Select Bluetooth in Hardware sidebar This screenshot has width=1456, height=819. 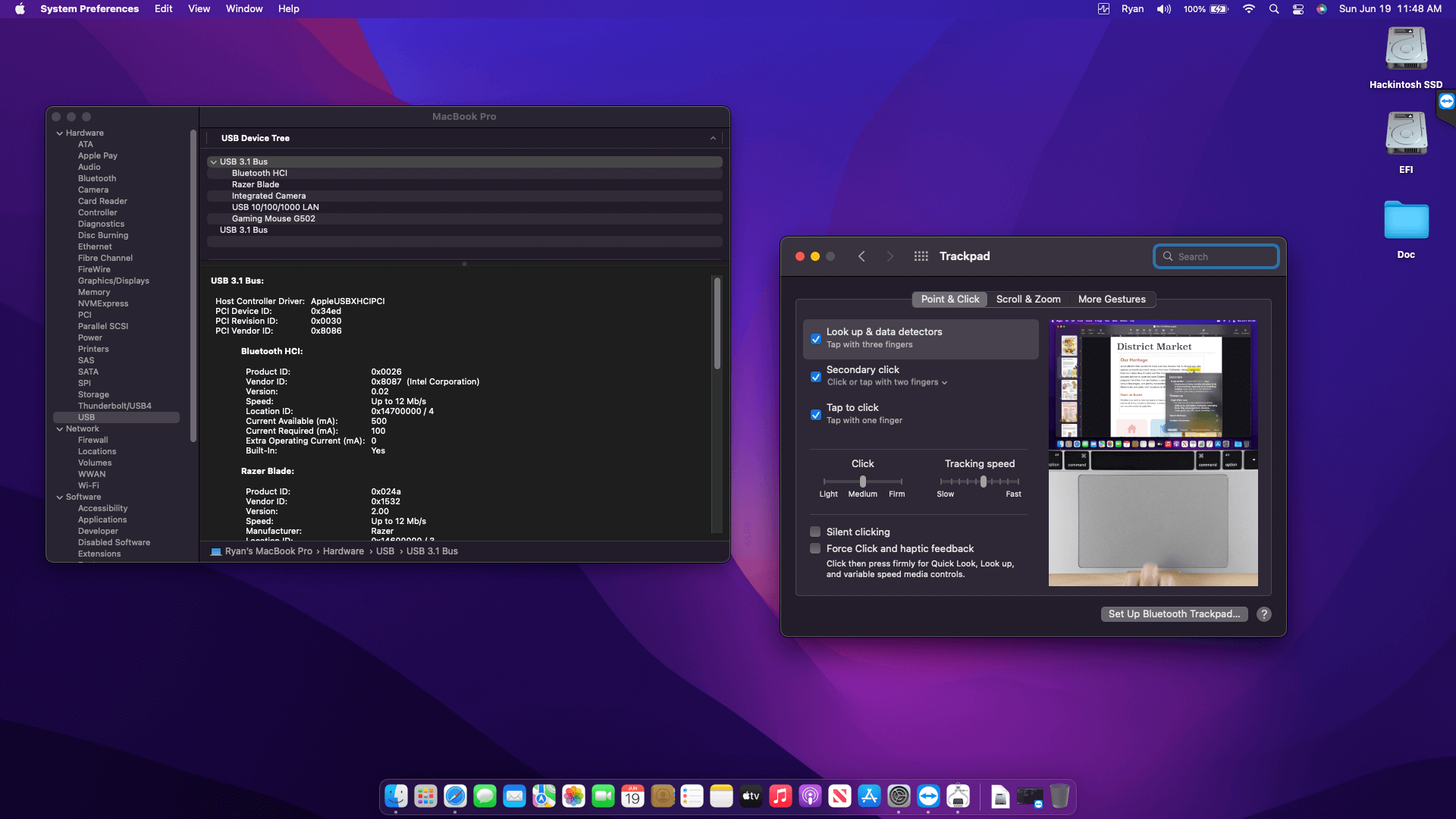(x=97, y=179)
